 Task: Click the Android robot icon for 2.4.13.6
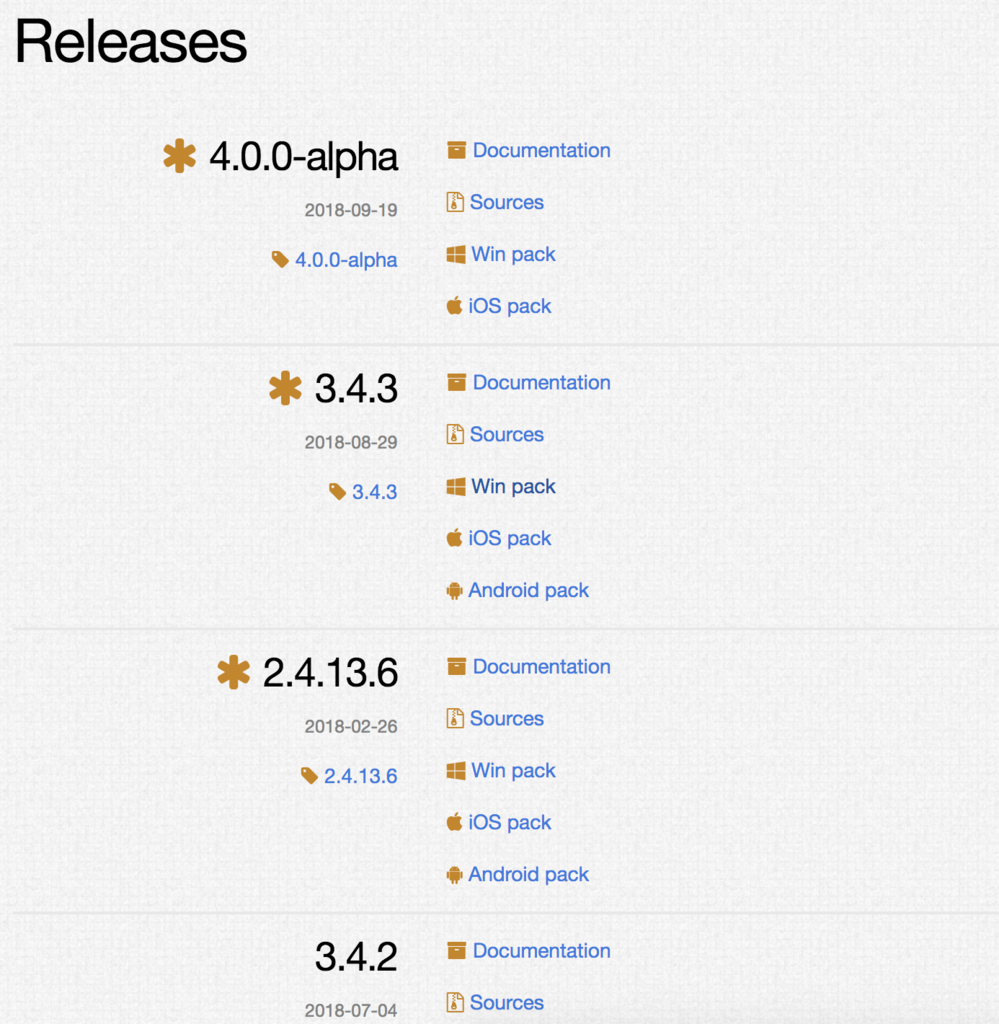[454, 874]
